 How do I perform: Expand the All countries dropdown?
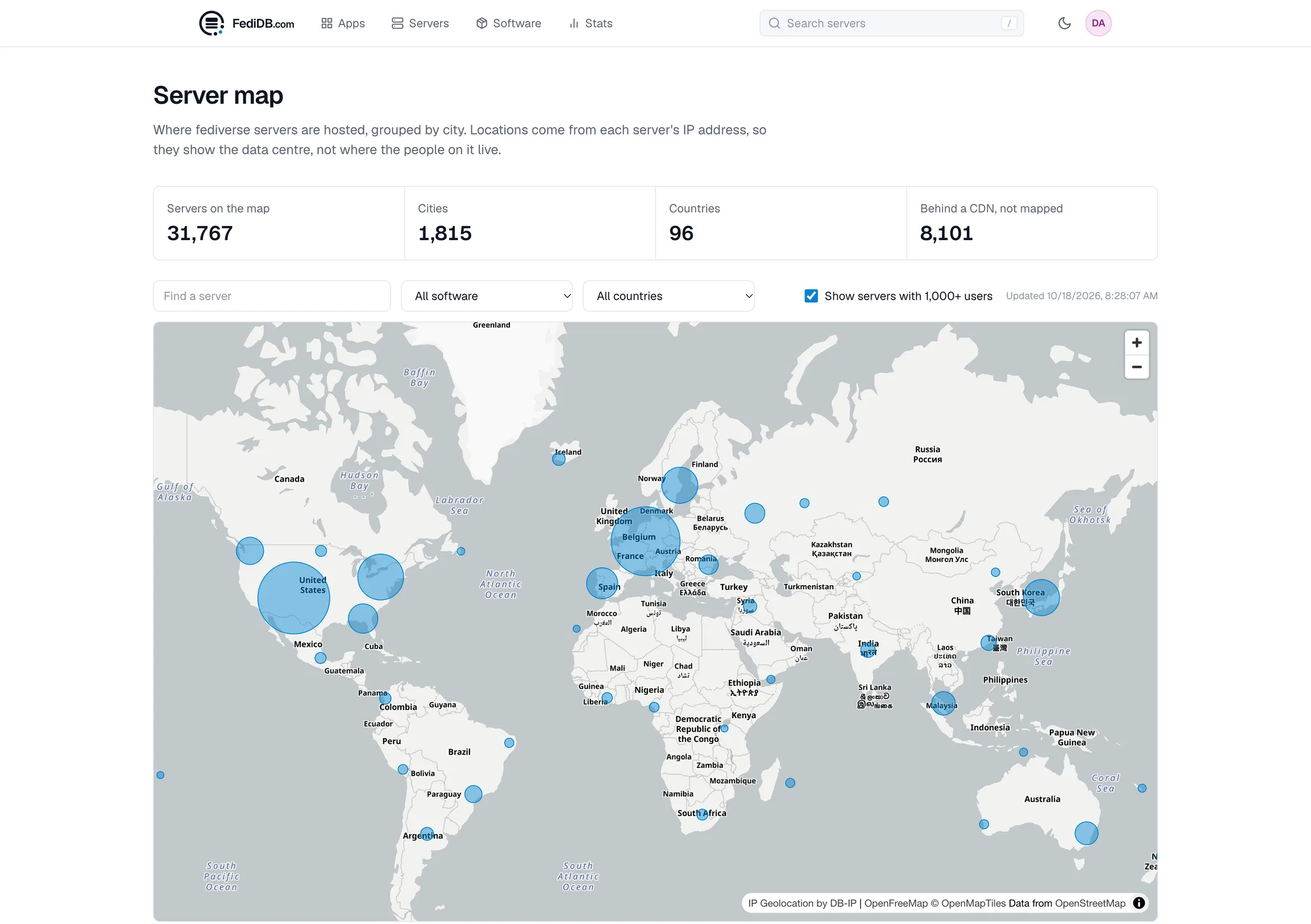668,296
